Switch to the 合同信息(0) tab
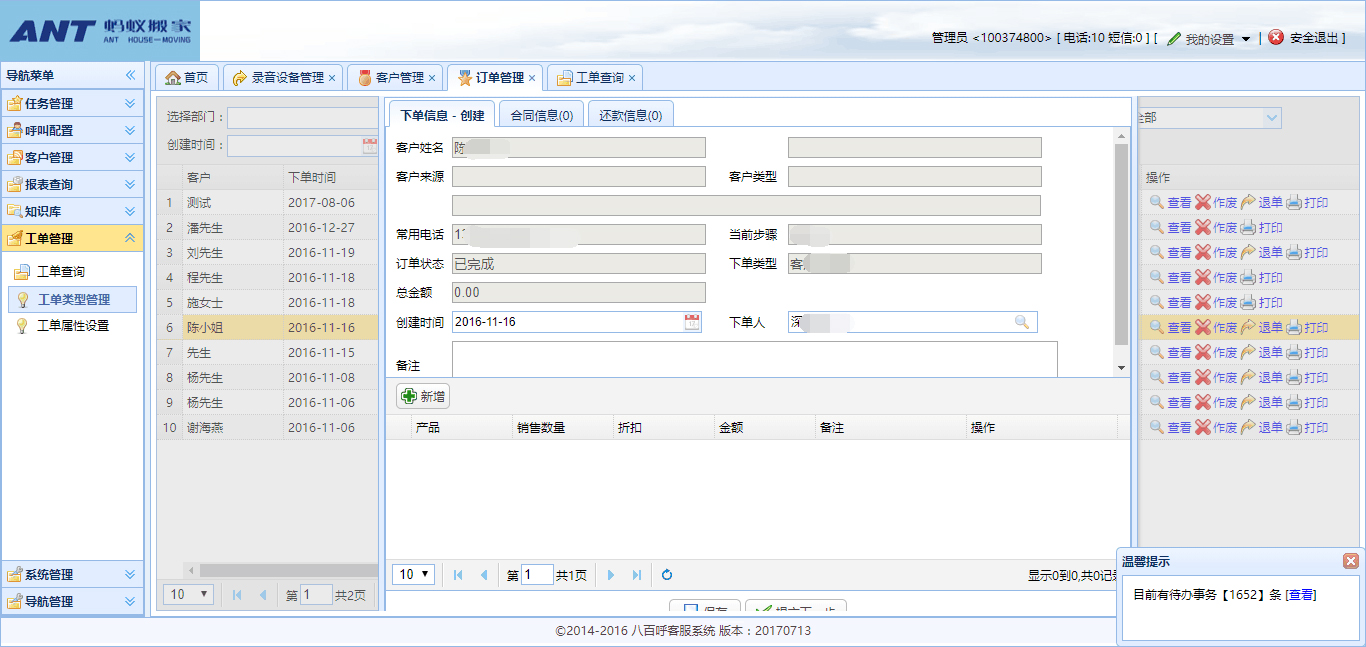Image resolution: width=1366 pixels, height=647 pixels. [x=541, y=115]
